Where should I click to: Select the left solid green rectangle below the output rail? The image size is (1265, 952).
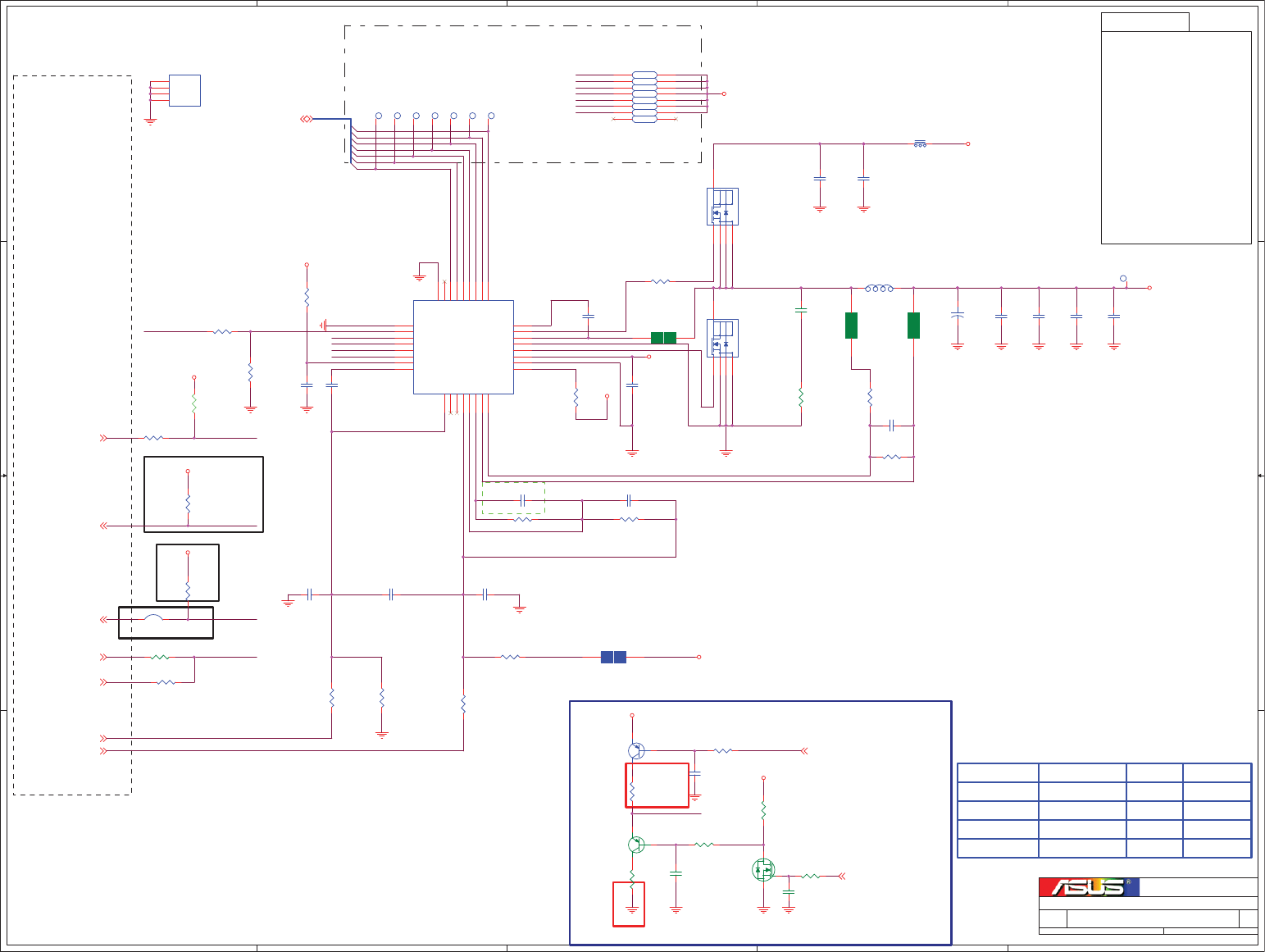[x=851, y=326]
